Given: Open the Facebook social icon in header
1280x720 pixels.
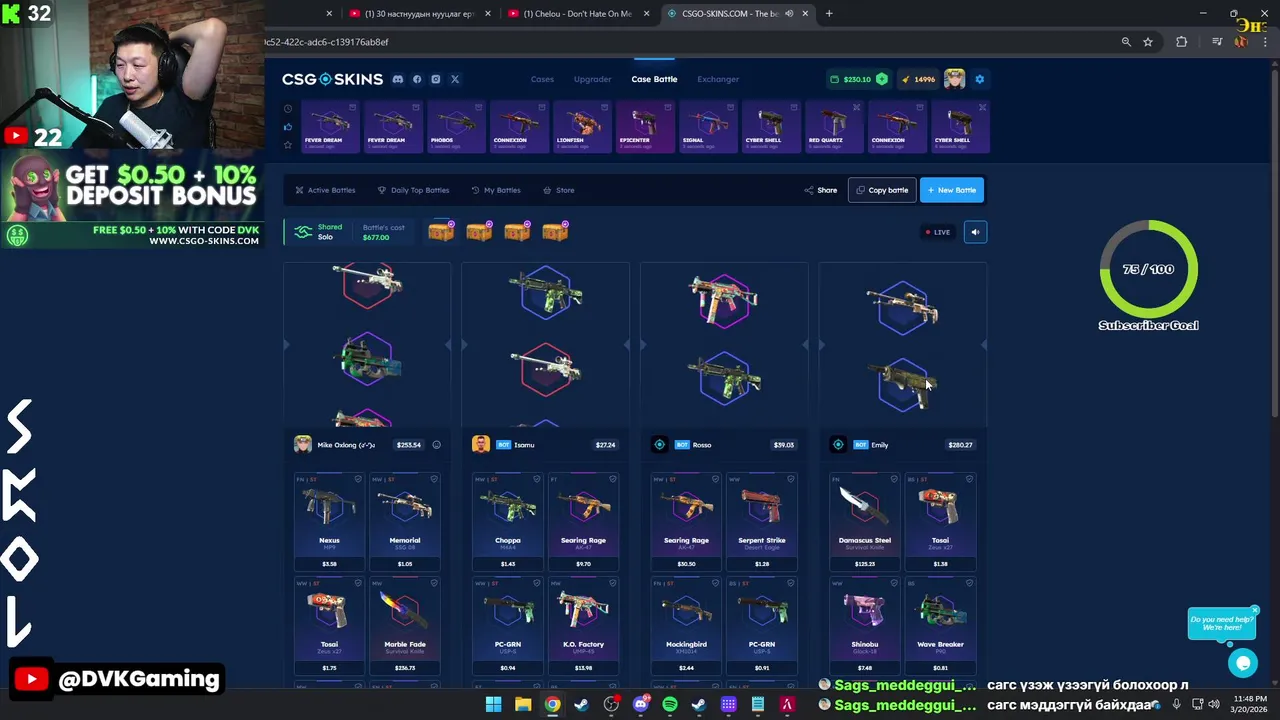Looking at the screenshot, I should click(417, 79).
